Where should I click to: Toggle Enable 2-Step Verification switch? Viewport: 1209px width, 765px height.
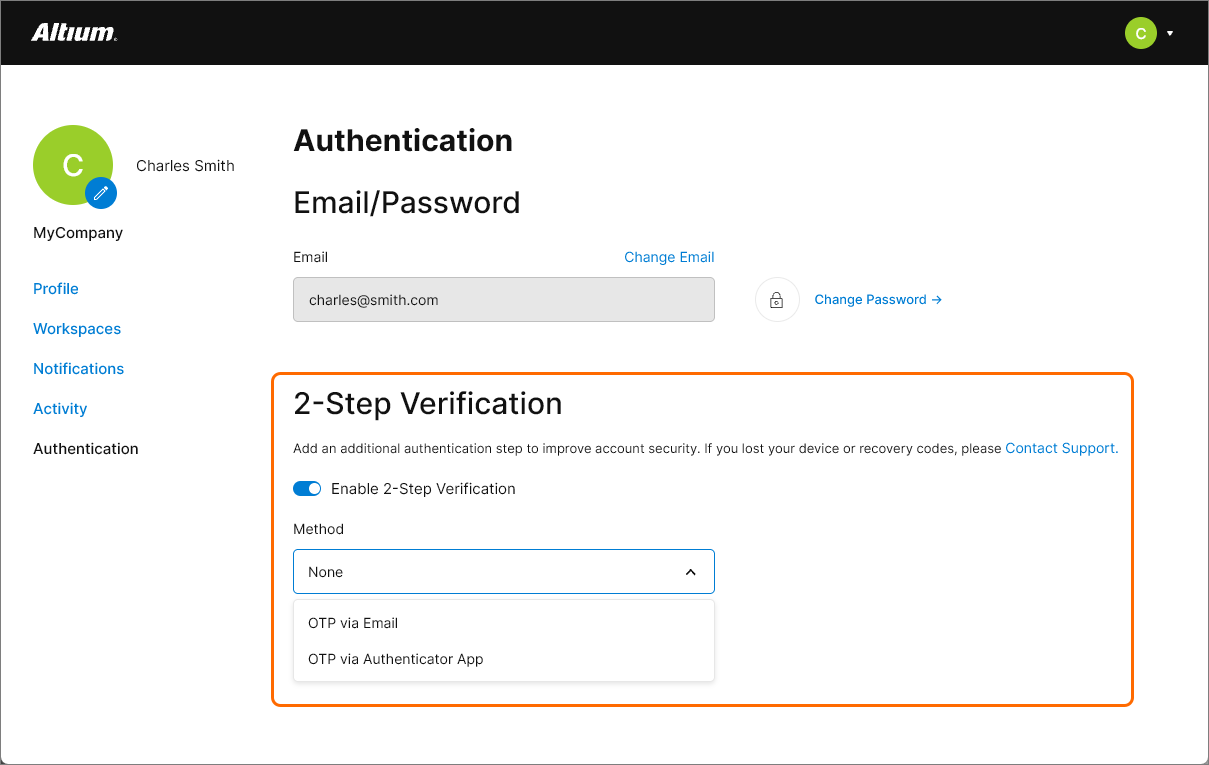point(307,489)
